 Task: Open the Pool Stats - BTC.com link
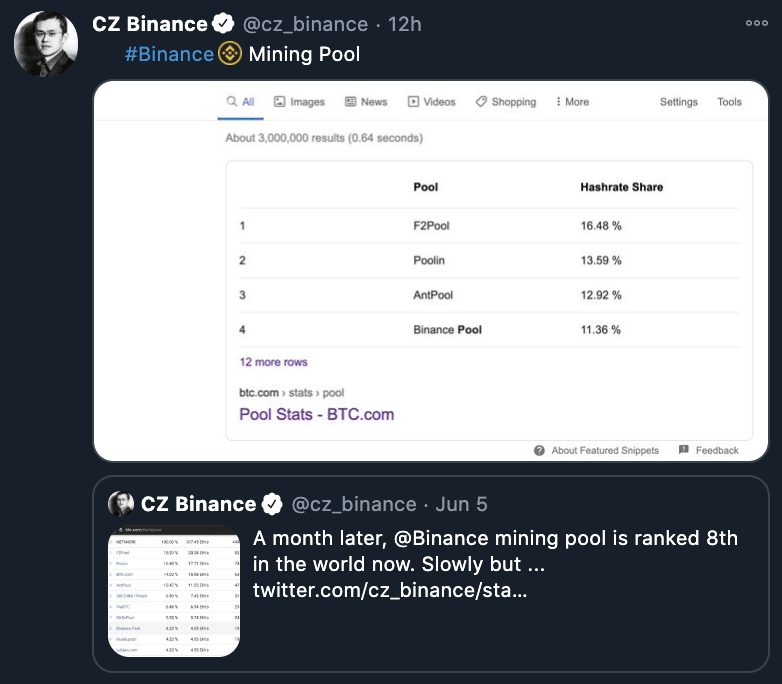coord(317,414)
